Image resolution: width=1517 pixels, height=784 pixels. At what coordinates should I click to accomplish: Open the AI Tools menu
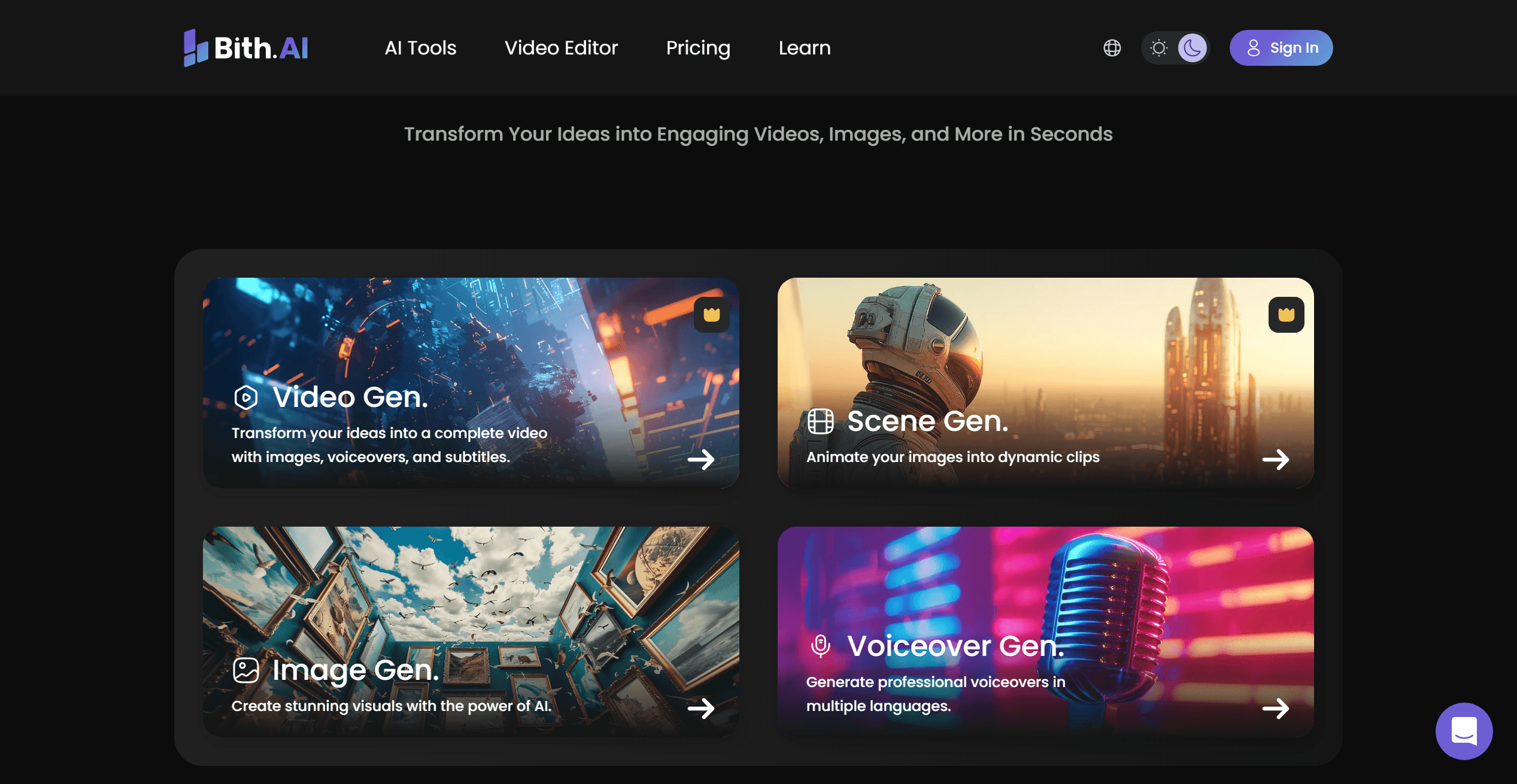(420, 48)
